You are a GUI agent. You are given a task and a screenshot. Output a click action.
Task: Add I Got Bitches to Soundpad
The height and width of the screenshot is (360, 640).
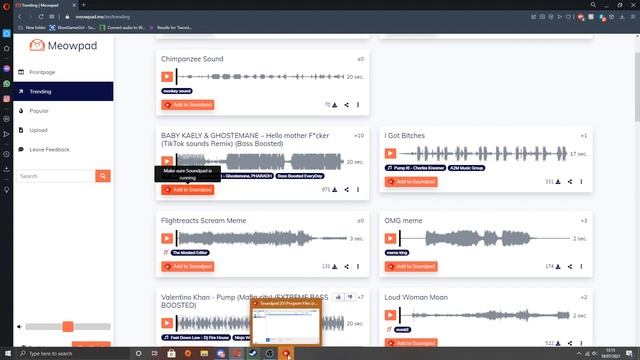(411, 182)
